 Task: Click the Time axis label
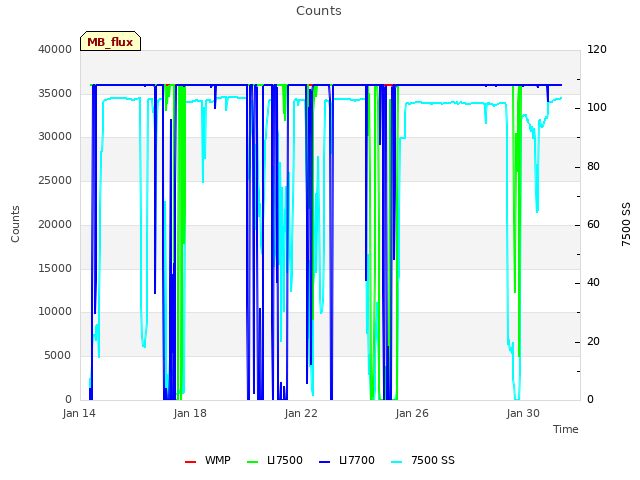point(566,429)
